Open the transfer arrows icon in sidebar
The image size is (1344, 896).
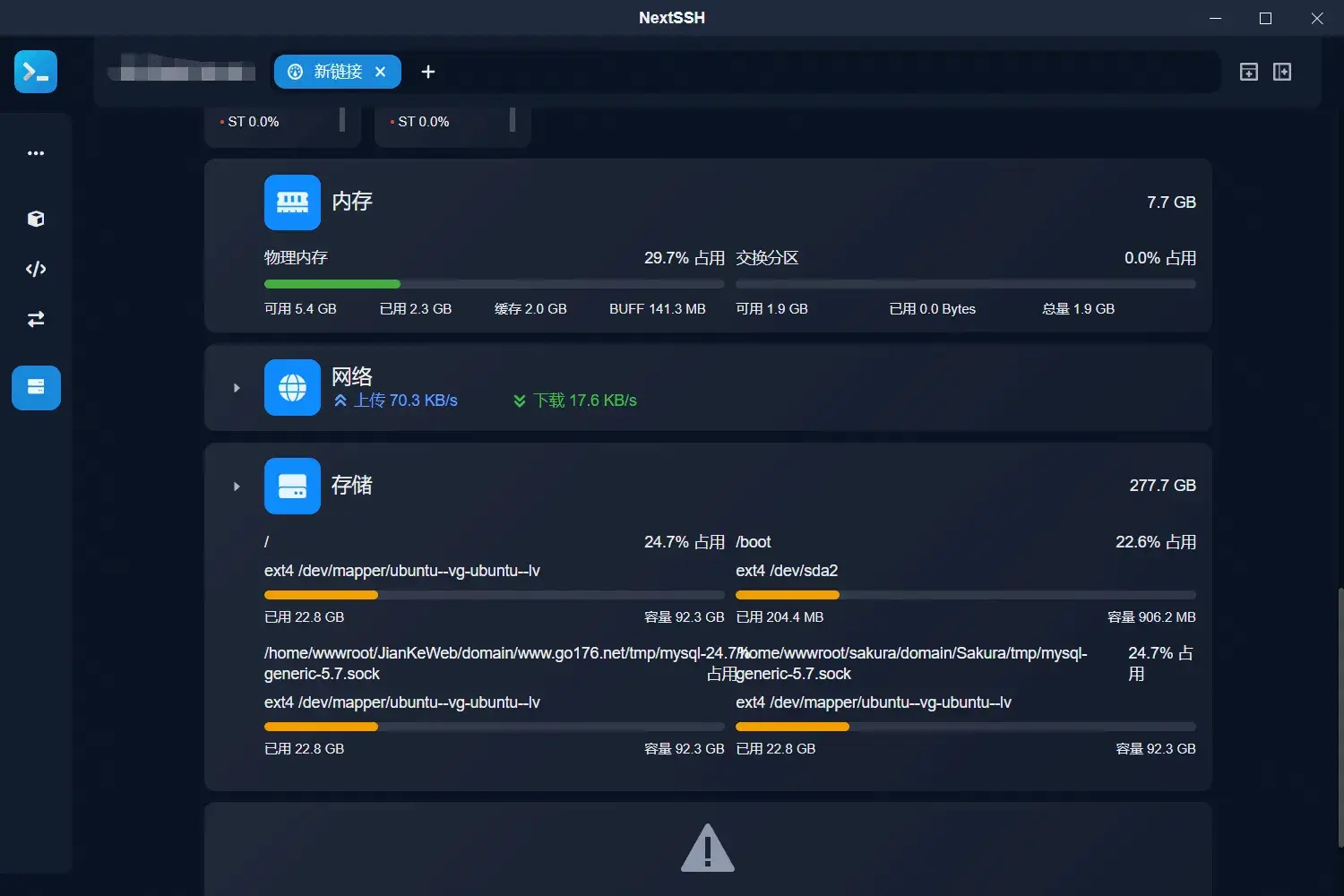point(36,319)
